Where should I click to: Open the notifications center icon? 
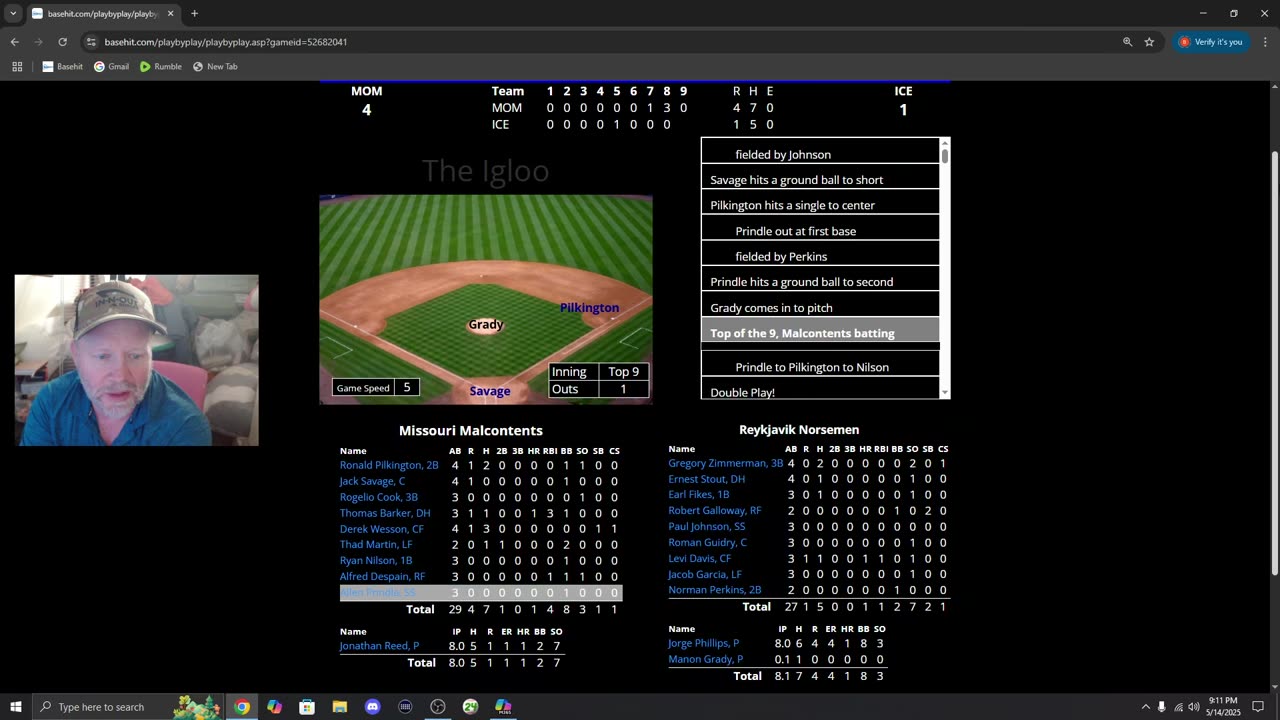click(x=1258, y=707)
